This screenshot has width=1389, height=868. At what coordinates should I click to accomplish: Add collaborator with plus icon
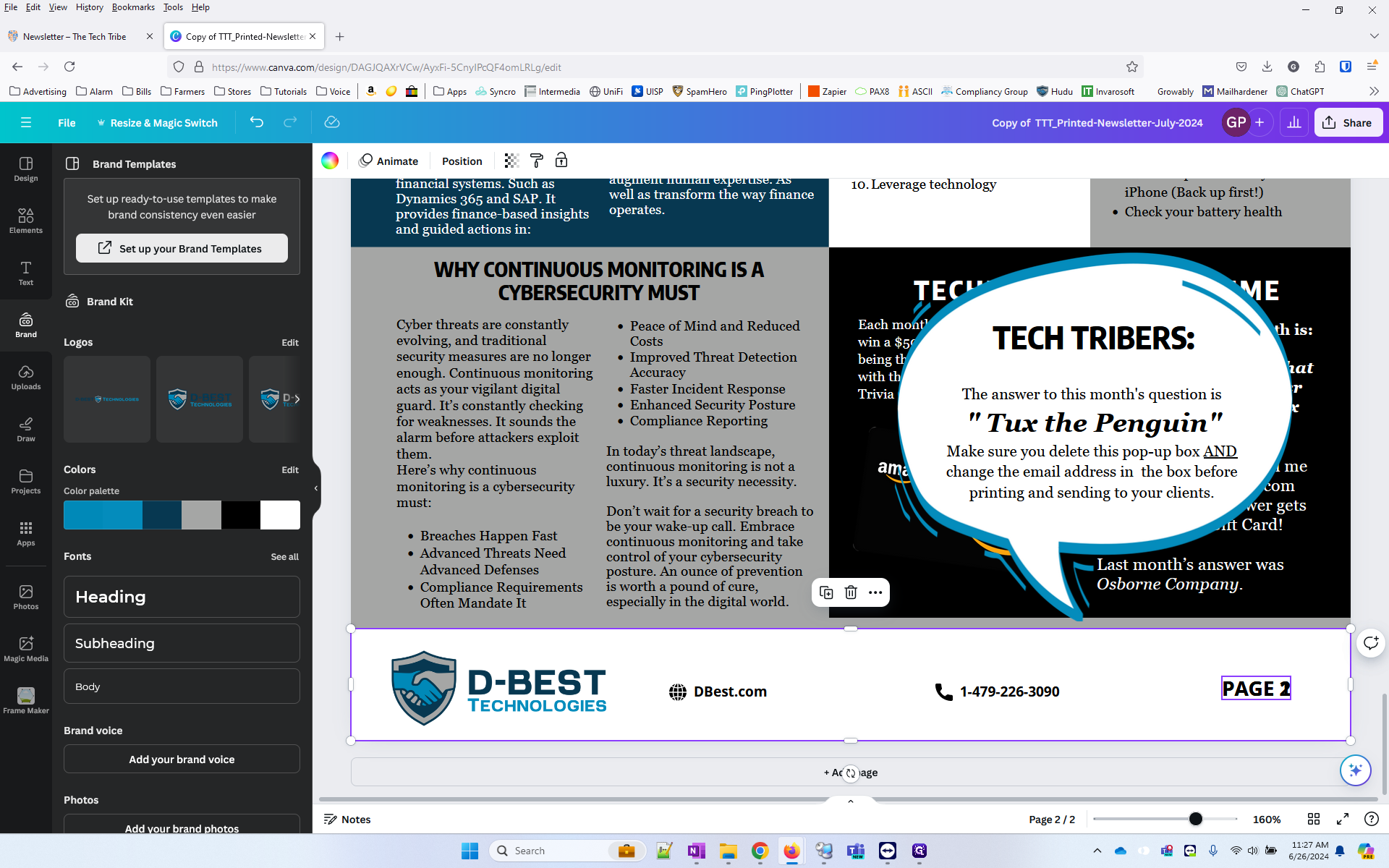(1260, 122)
